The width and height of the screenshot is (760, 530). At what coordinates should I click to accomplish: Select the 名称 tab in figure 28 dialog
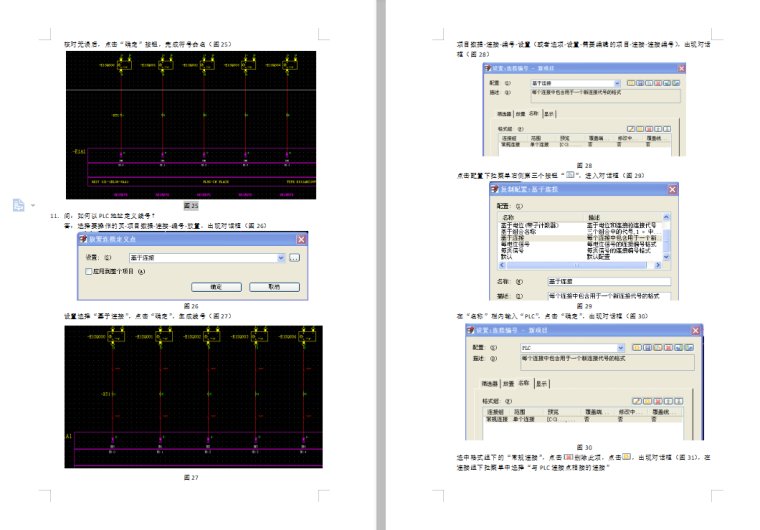tap(534, 114)
